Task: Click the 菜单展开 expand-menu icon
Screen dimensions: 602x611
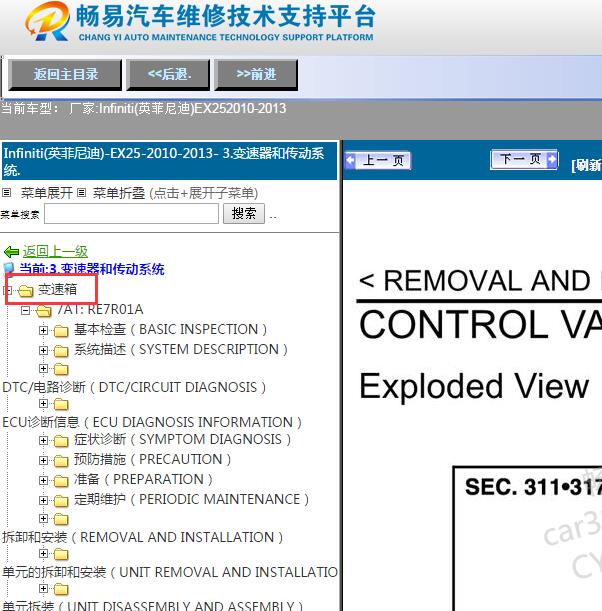Action: click(7, 192)
